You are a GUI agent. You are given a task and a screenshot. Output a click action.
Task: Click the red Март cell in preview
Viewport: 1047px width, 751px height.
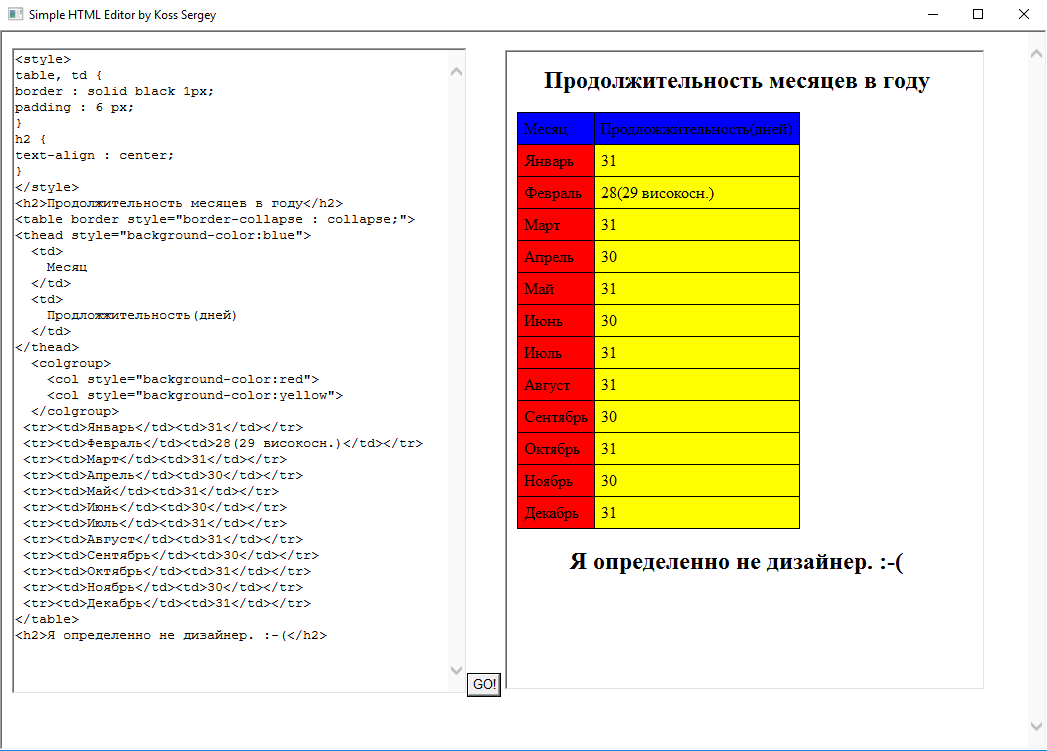click(x=556, y=225)
